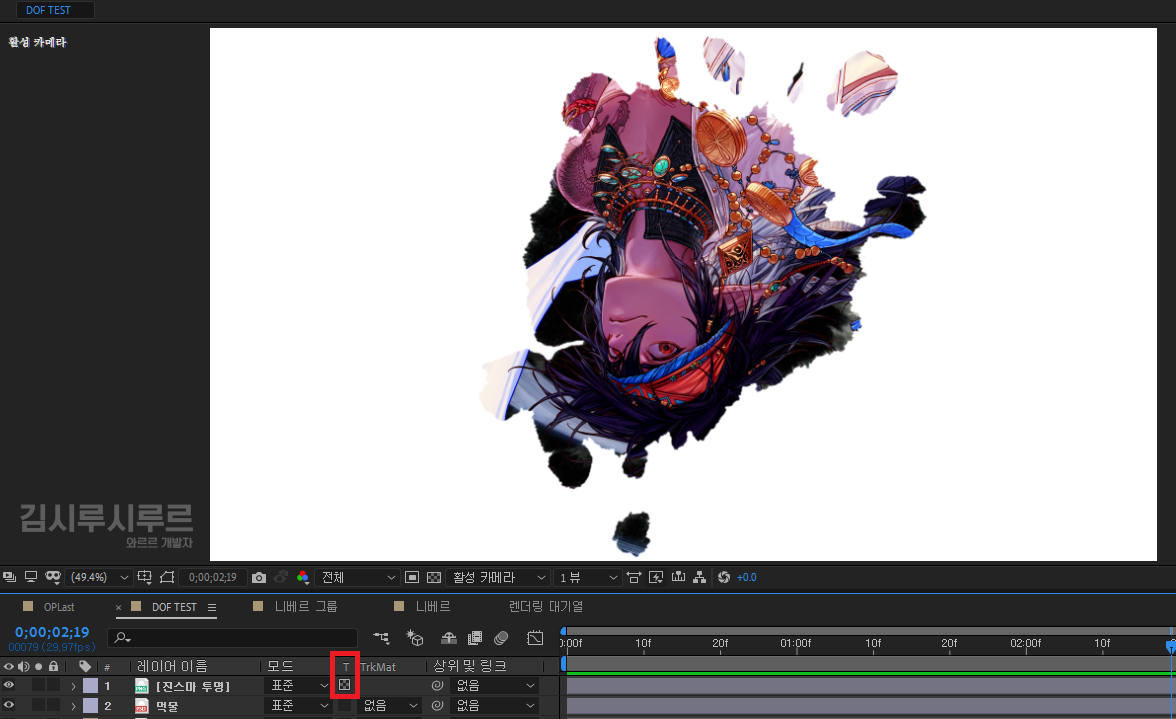
Task: Open TrkMat dropdown for 먹물 layer
Action: [389, 706]
